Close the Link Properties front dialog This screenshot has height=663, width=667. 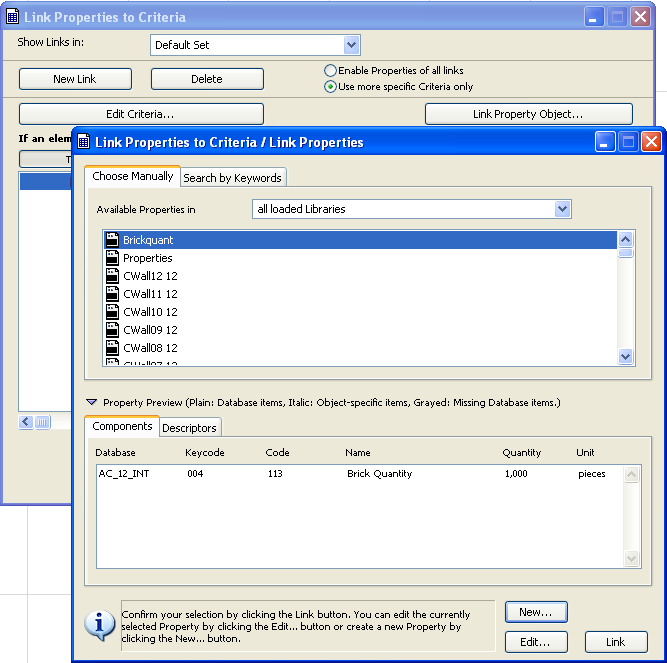(x=651, y=142)
